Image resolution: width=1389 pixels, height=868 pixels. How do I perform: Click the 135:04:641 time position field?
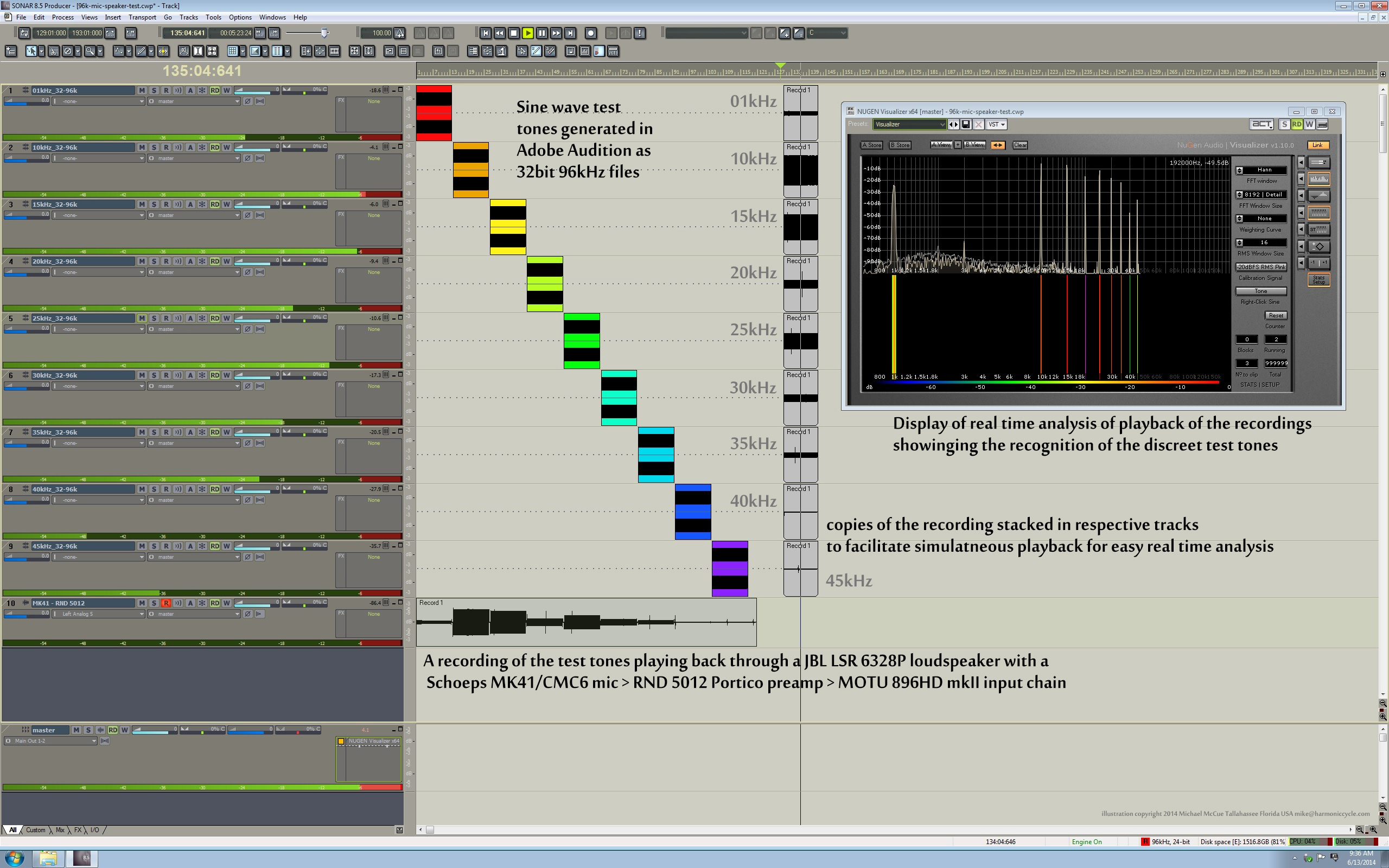coord(187,33)
